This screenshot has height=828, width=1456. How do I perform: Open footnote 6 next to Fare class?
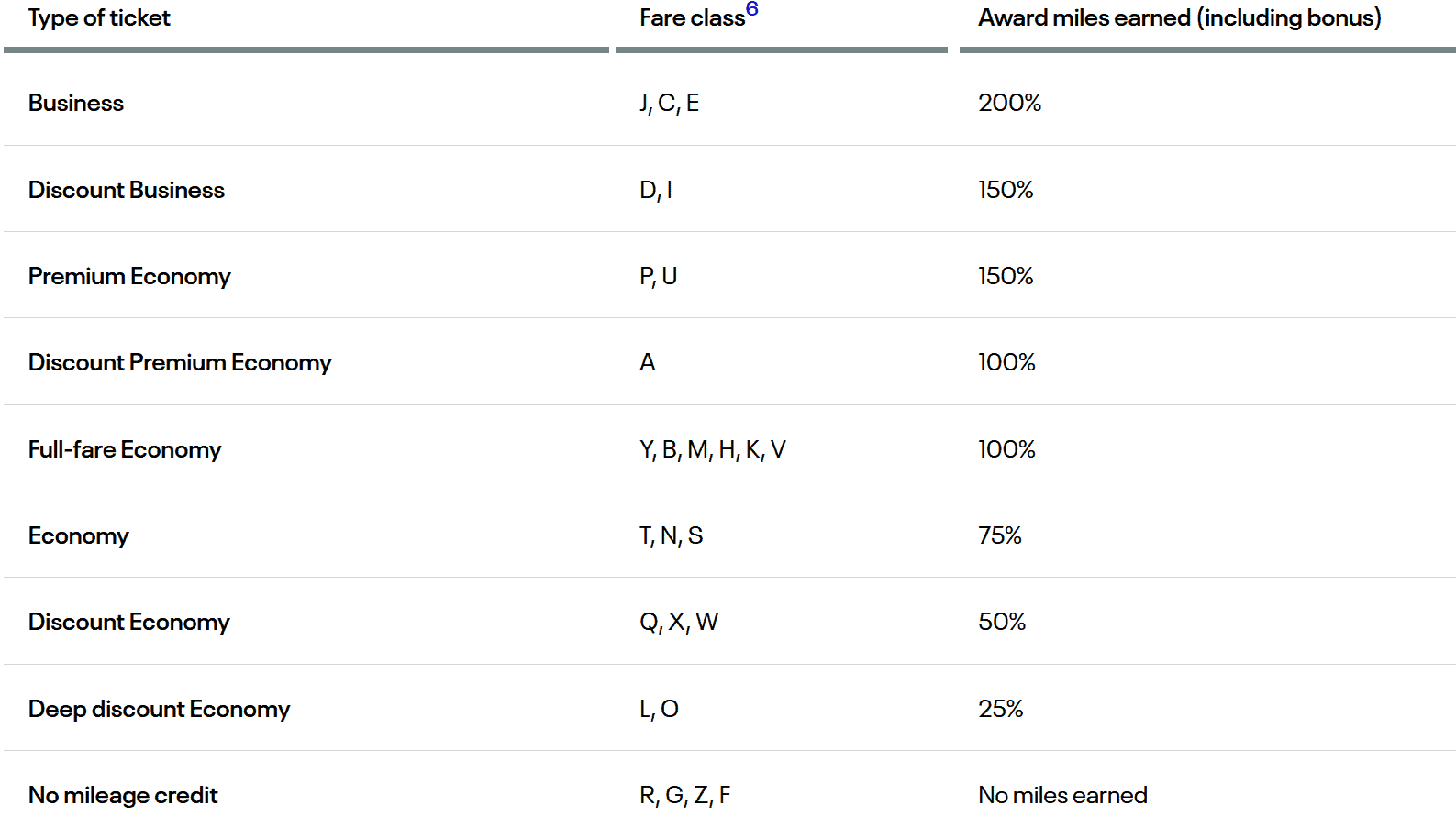751,9
